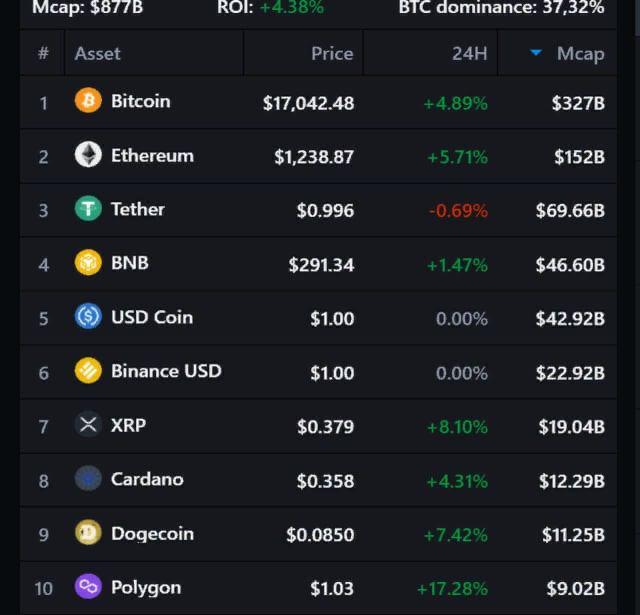Open the Bitcoin asset name link
Viewport: 640px width, 615px height.
(140, 101)
